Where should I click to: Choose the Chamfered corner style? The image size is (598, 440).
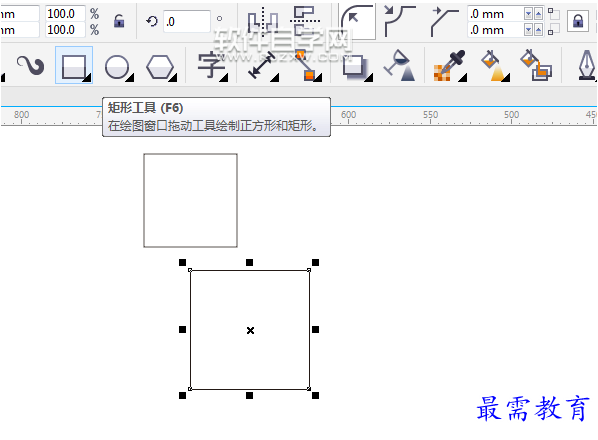(444, 21)
